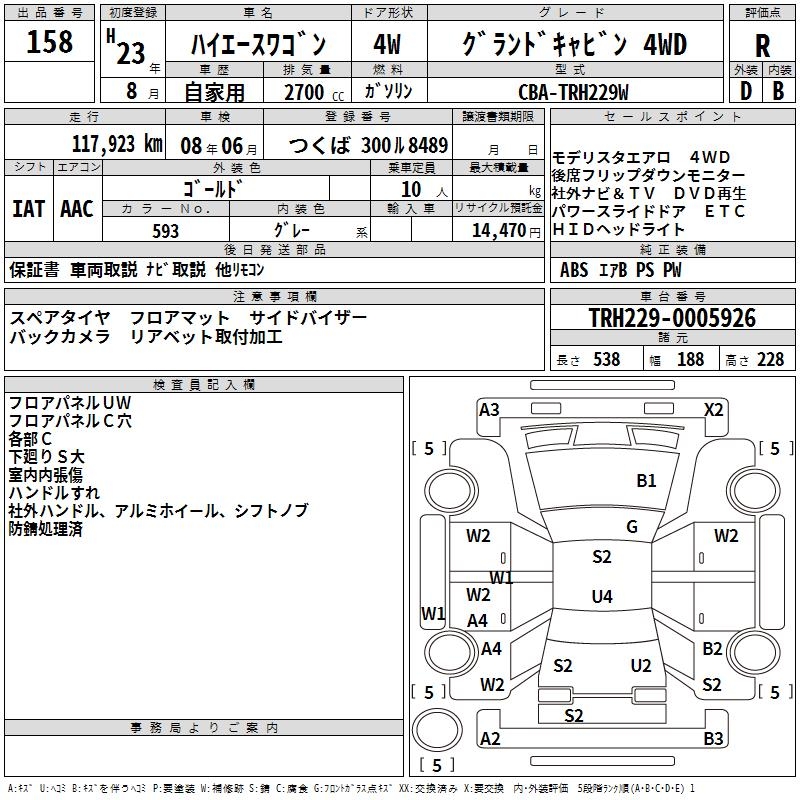This screenshot has height=800, width=800.
Task: Click the line 後席フリップダウンモニター
Action: 648,176
